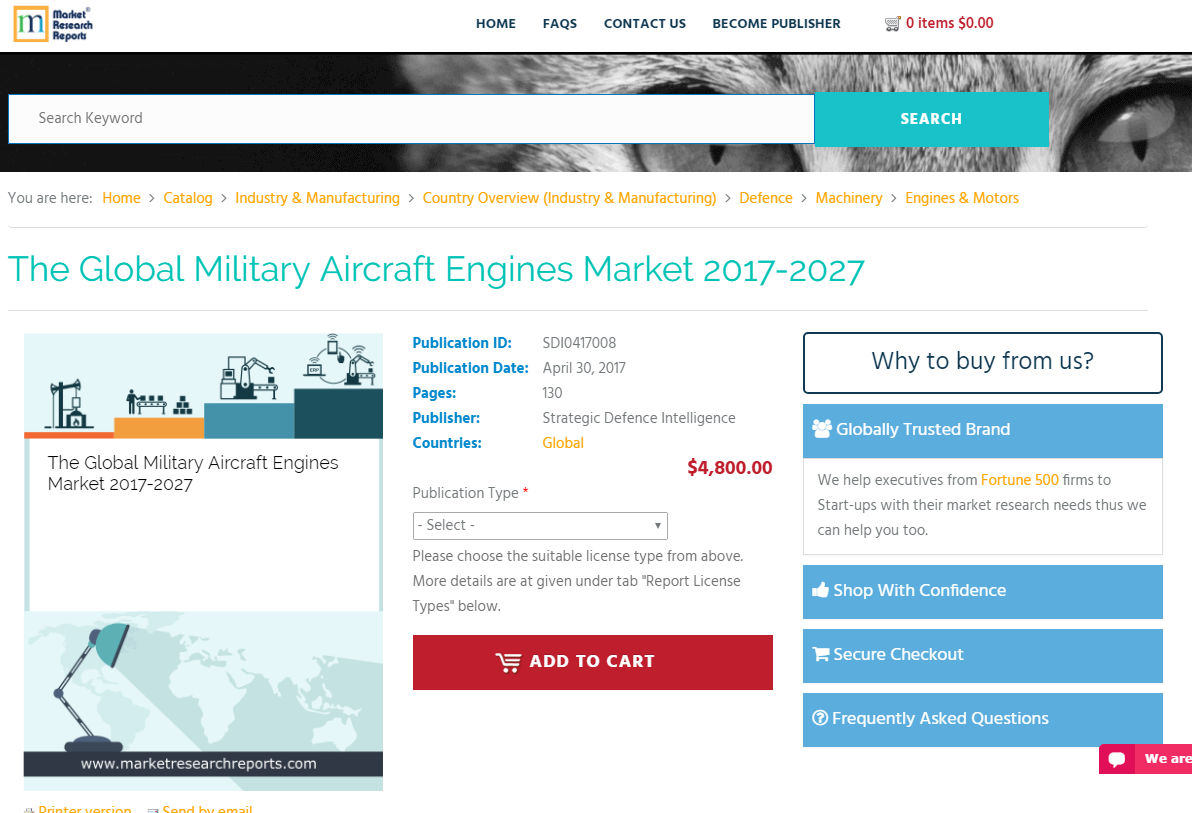Click the Printer version link

tap(84, 808)
